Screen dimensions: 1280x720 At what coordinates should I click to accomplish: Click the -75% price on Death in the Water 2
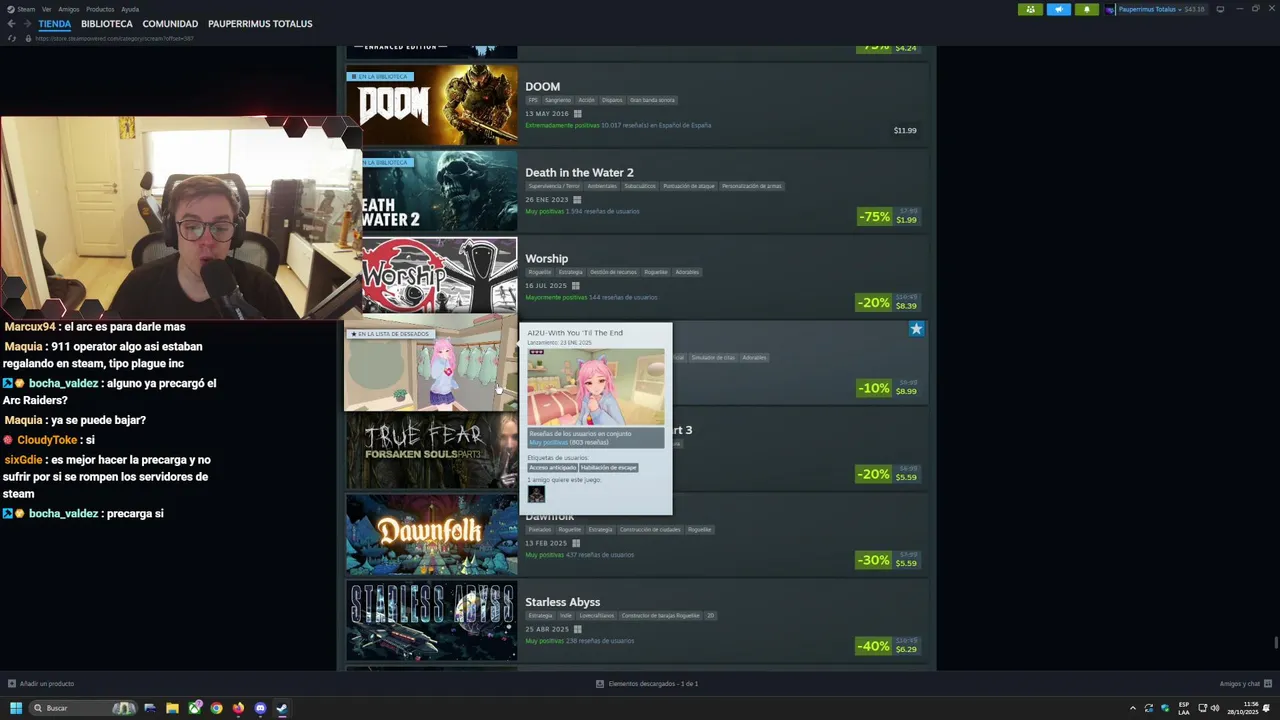[x=889, y=216]
